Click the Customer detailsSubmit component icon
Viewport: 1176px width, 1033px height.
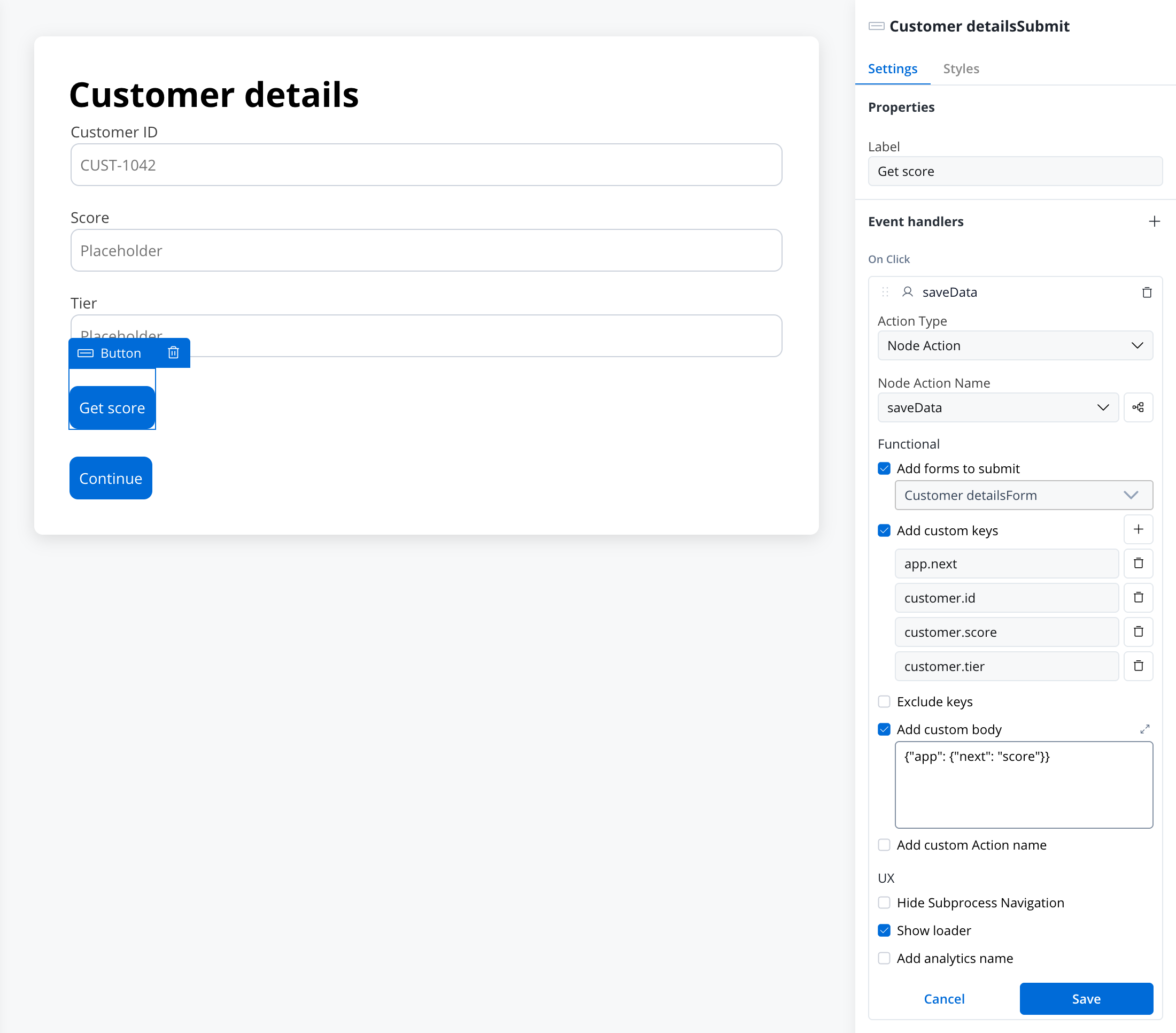[876, 26]
